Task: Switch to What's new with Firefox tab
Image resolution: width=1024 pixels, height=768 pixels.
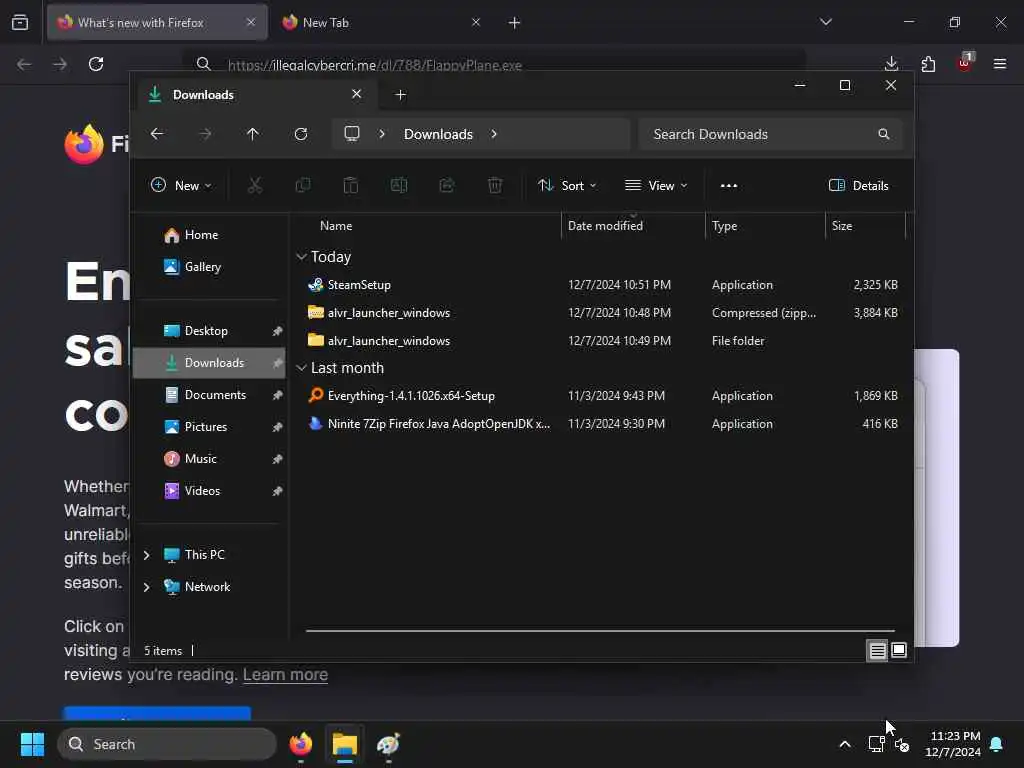Action: [x=157, y=22]
